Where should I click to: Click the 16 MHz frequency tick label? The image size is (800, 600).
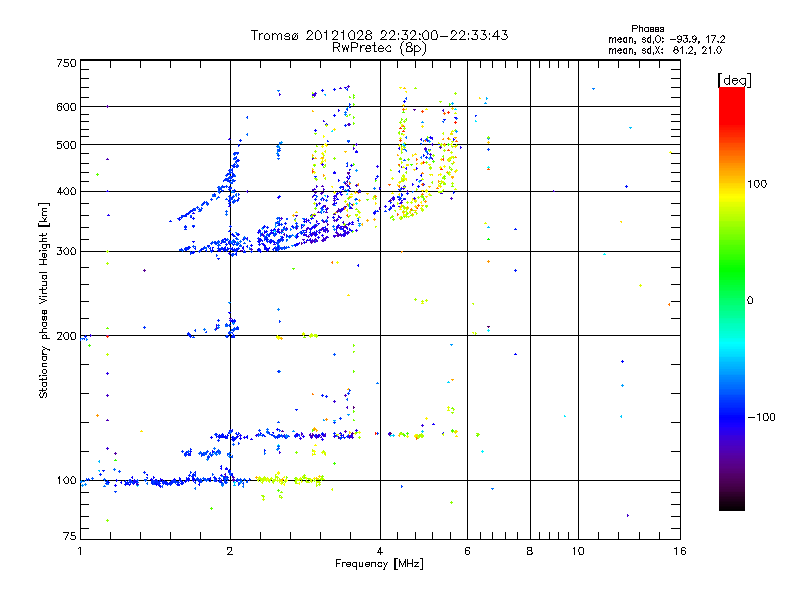tap(680, 551)
